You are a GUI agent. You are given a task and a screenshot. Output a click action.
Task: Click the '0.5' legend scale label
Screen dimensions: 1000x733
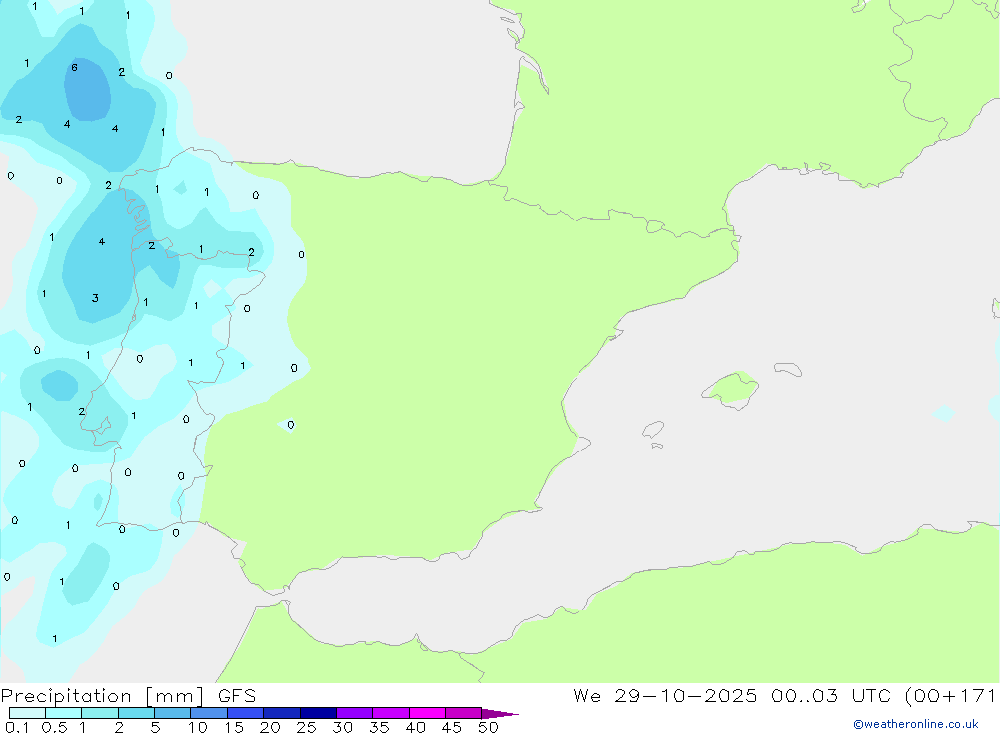click(x=54, y=727)
